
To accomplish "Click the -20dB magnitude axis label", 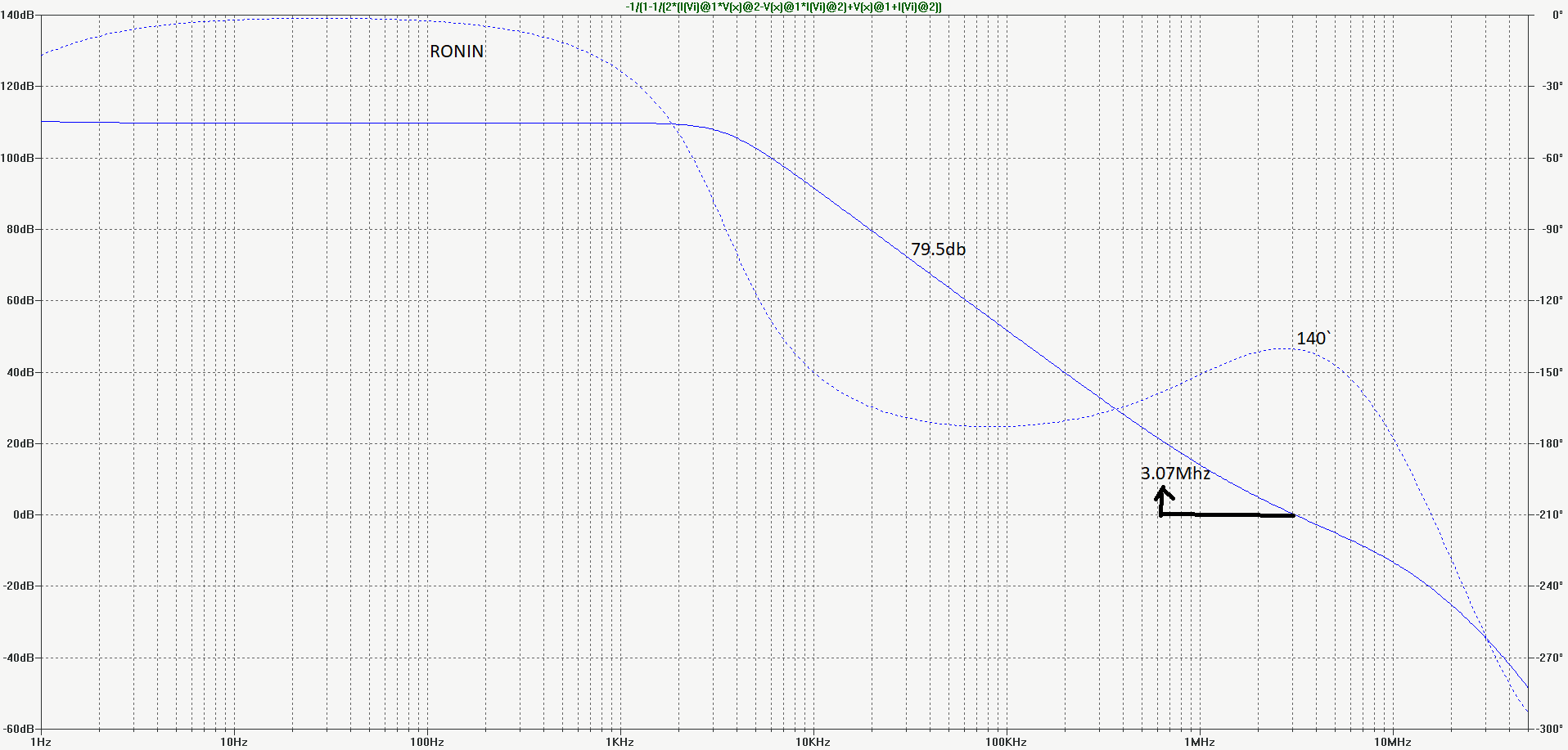I will coord(19,586).
